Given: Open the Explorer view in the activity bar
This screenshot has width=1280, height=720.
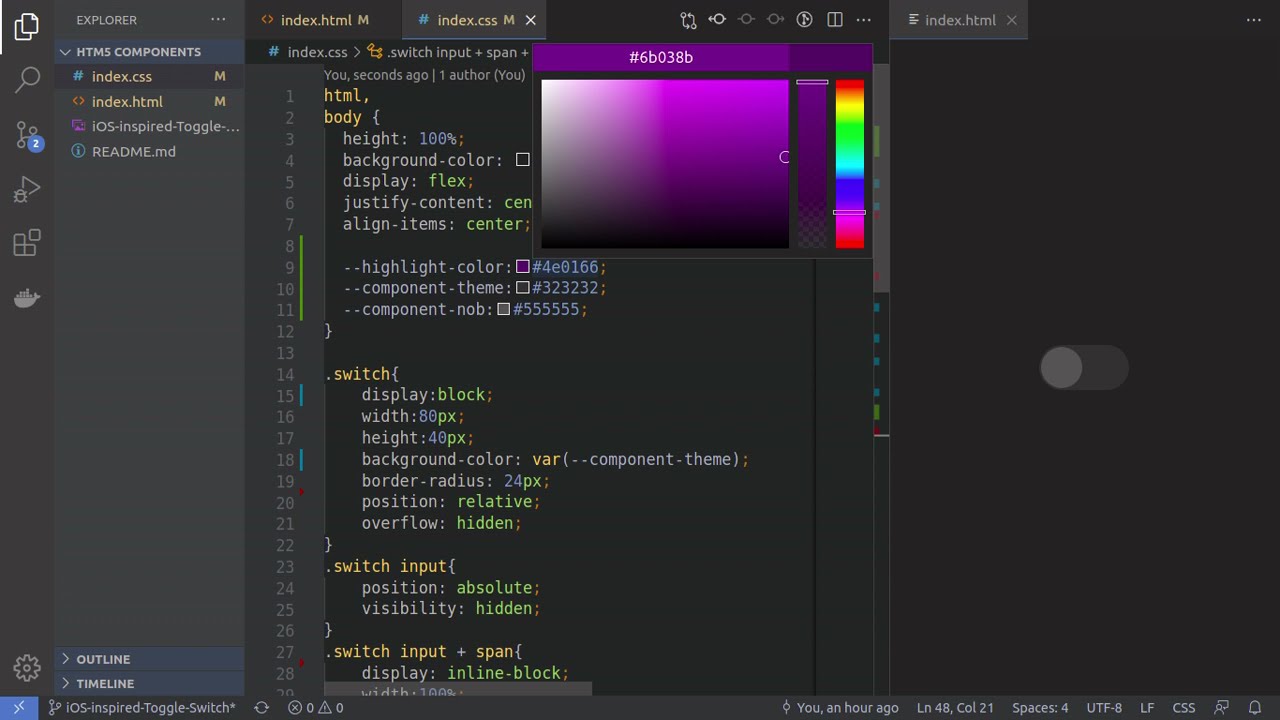Looking at the screenshot, I should (x=27, y=27).
